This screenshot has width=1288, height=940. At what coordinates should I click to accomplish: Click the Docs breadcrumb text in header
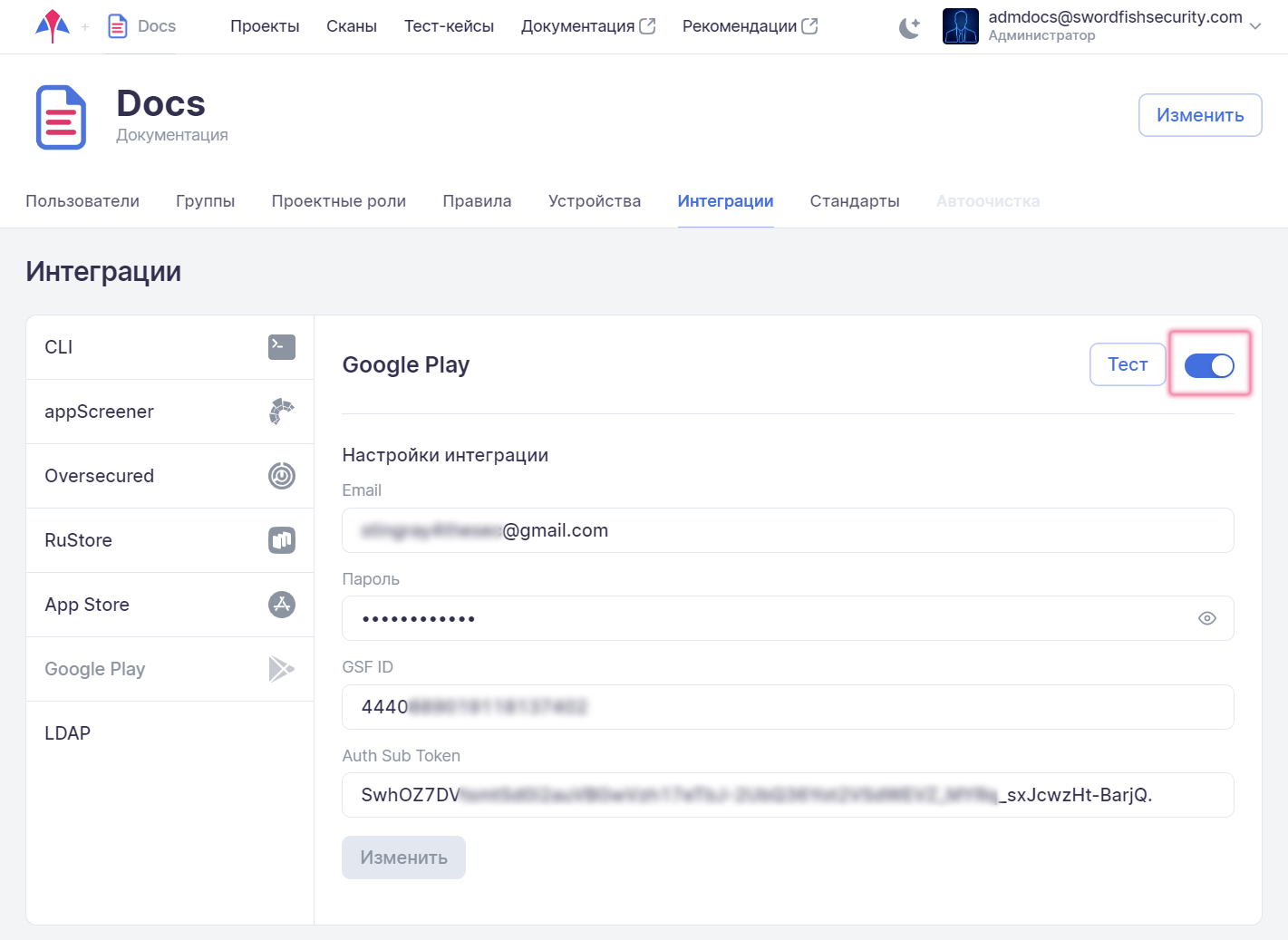pyautogui.click(x=157, y=26)
